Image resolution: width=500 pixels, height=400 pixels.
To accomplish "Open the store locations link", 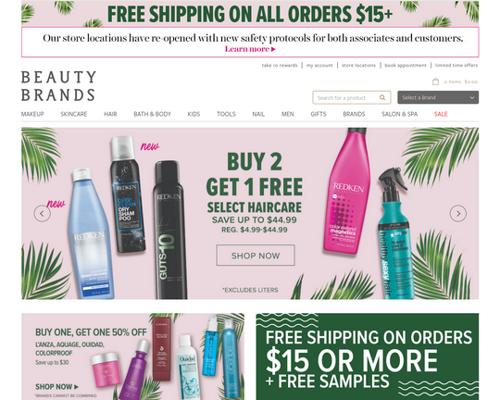I will click(x=358, y=65).
